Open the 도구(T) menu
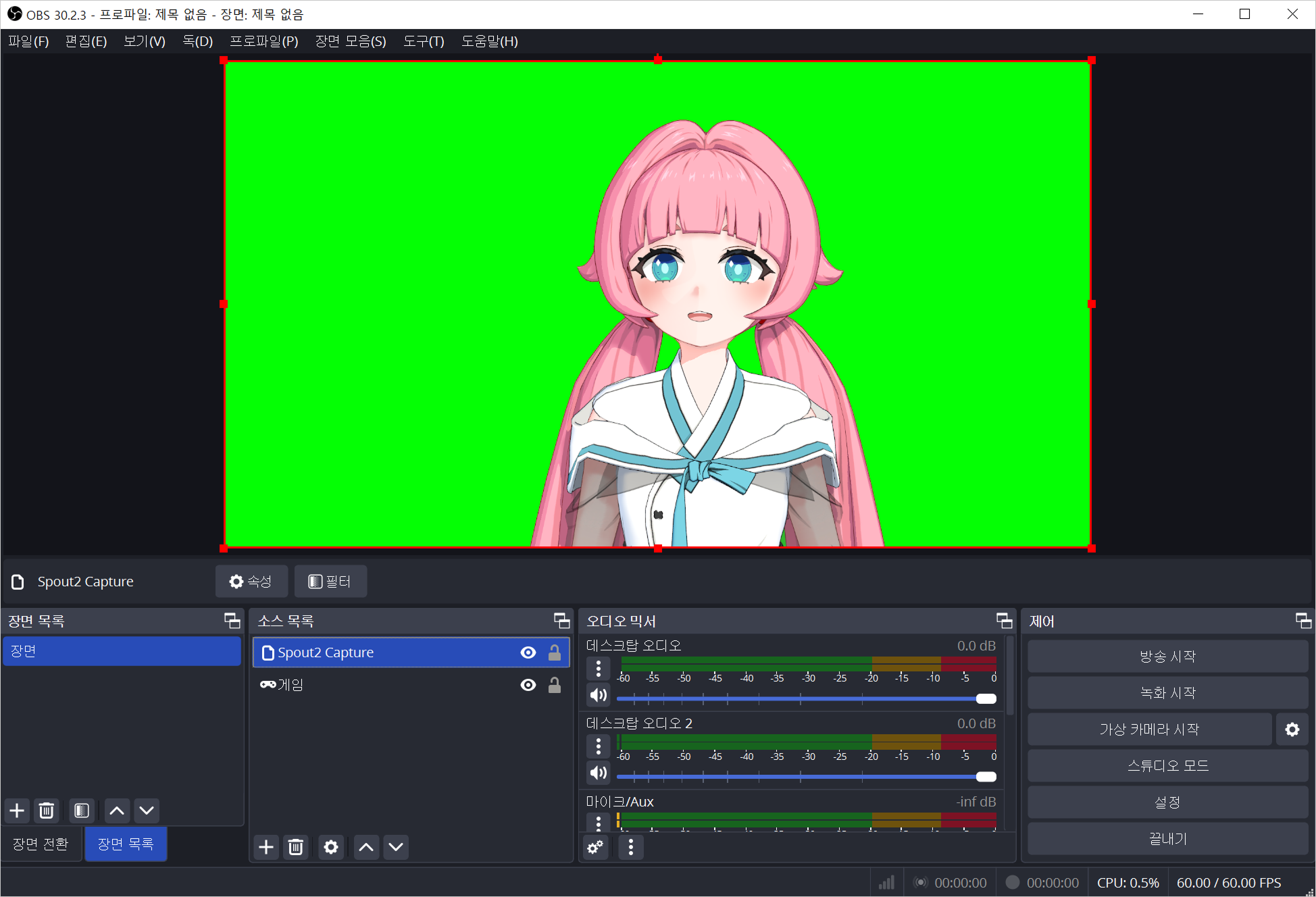The height and width of the screenshot is (897, 1316). (x=424, y=41)
